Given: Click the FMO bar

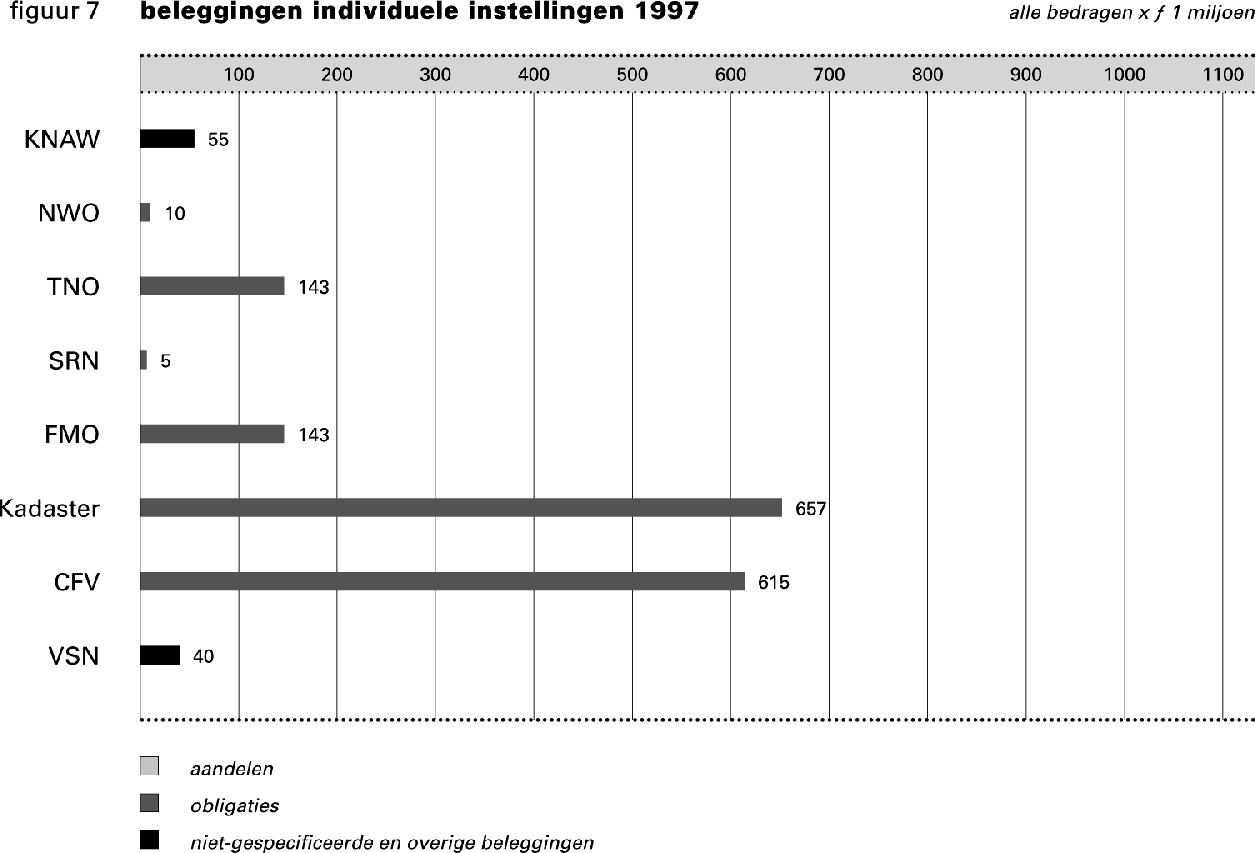Looking at the screenshot, I should click(x=210, y=435).
